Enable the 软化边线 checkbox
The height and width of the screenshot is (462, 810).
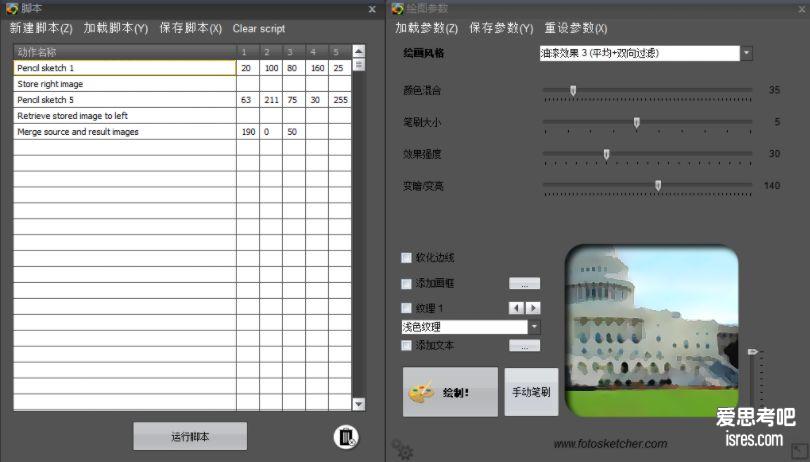point(407,257)
